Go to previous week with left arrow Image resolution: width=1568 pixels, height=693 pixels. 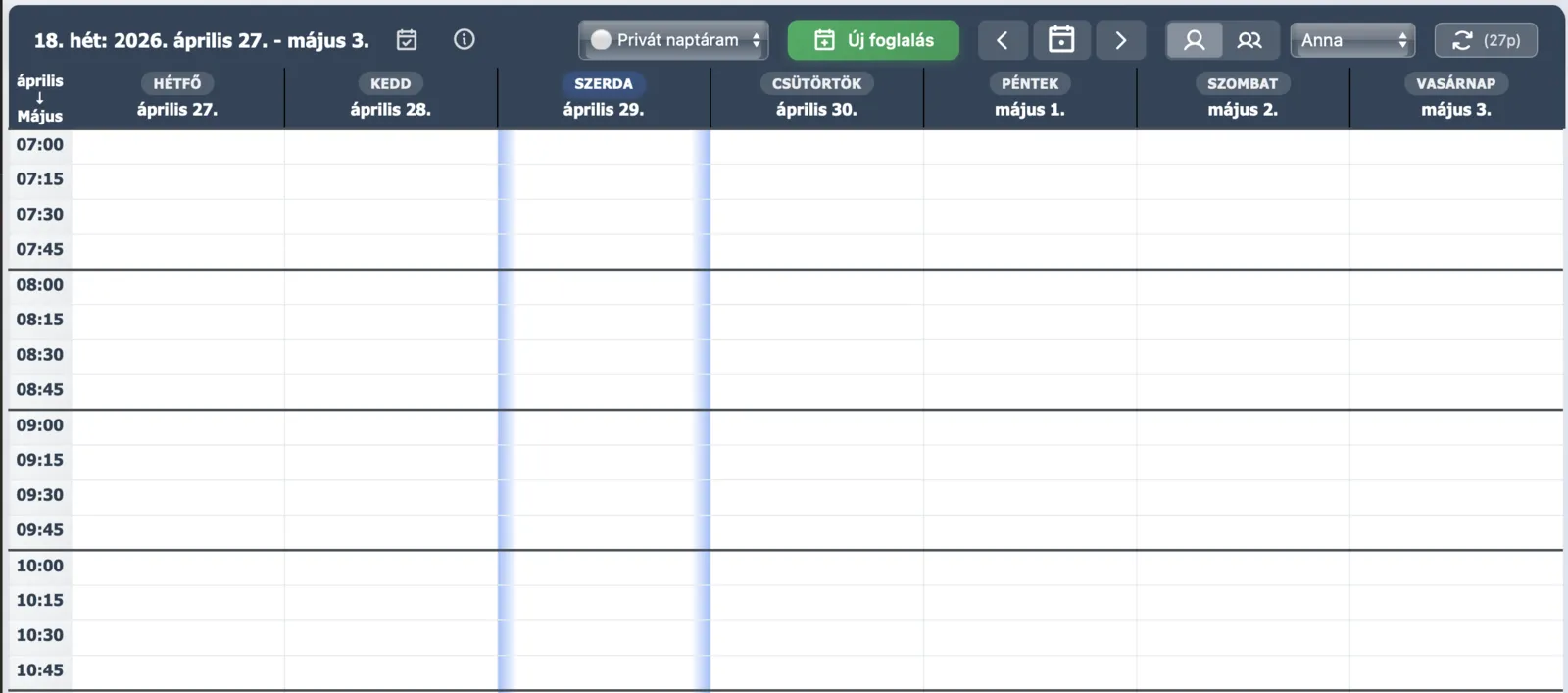[x=1003, y=40]
